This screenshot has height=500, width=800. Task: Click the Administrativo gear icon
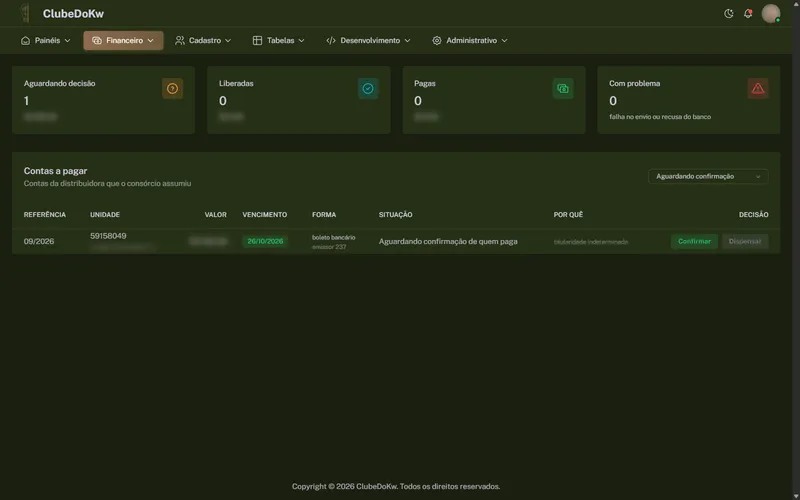click(x=437, y=40)
